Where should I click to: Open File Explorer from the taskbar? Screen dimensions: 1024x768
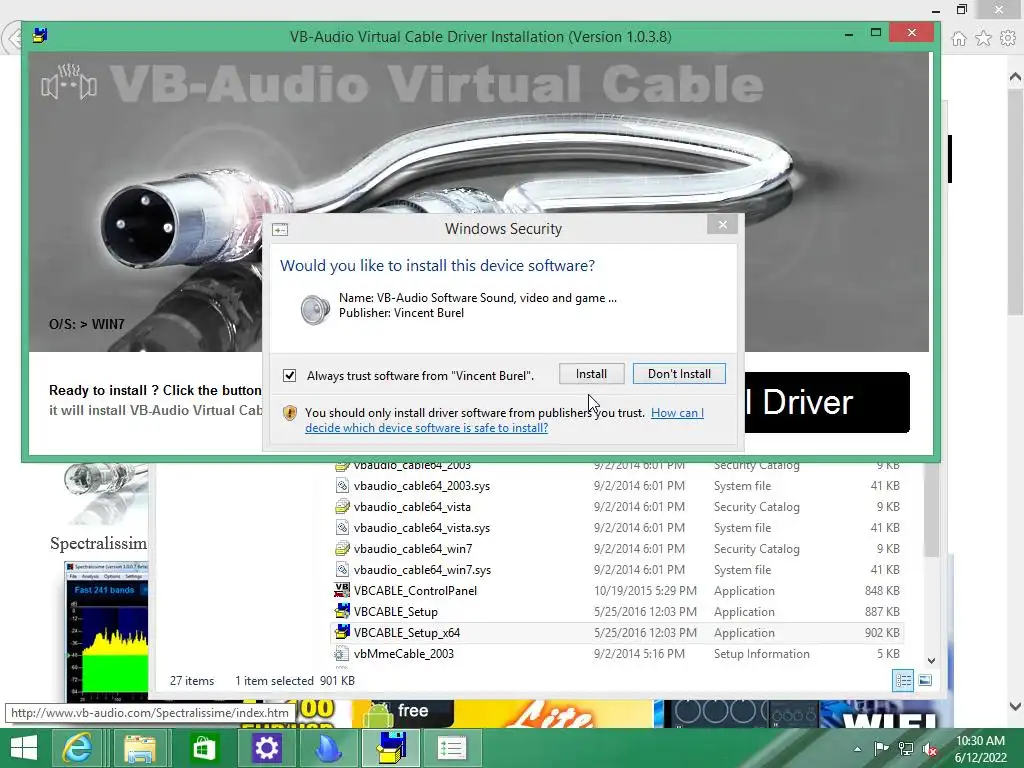pyautogui.click(x=140, y=748)
